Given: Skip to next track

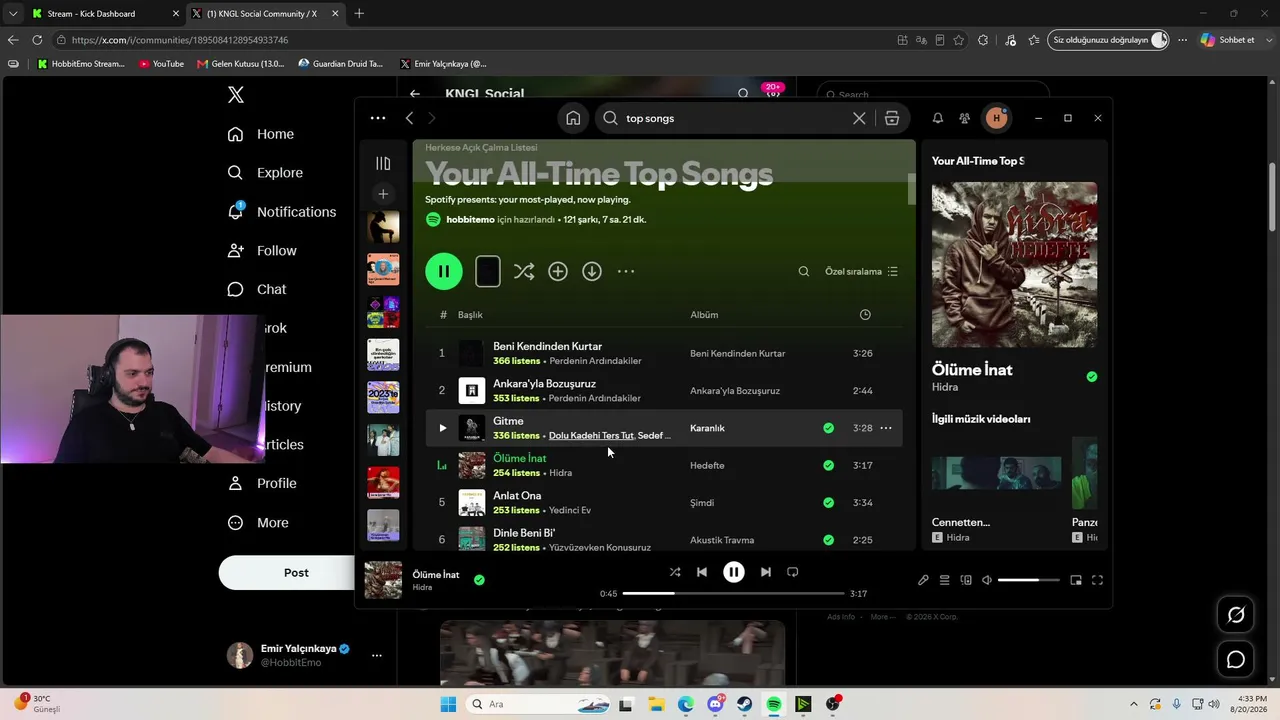Looking at the screenshot, I should point(765,572).
